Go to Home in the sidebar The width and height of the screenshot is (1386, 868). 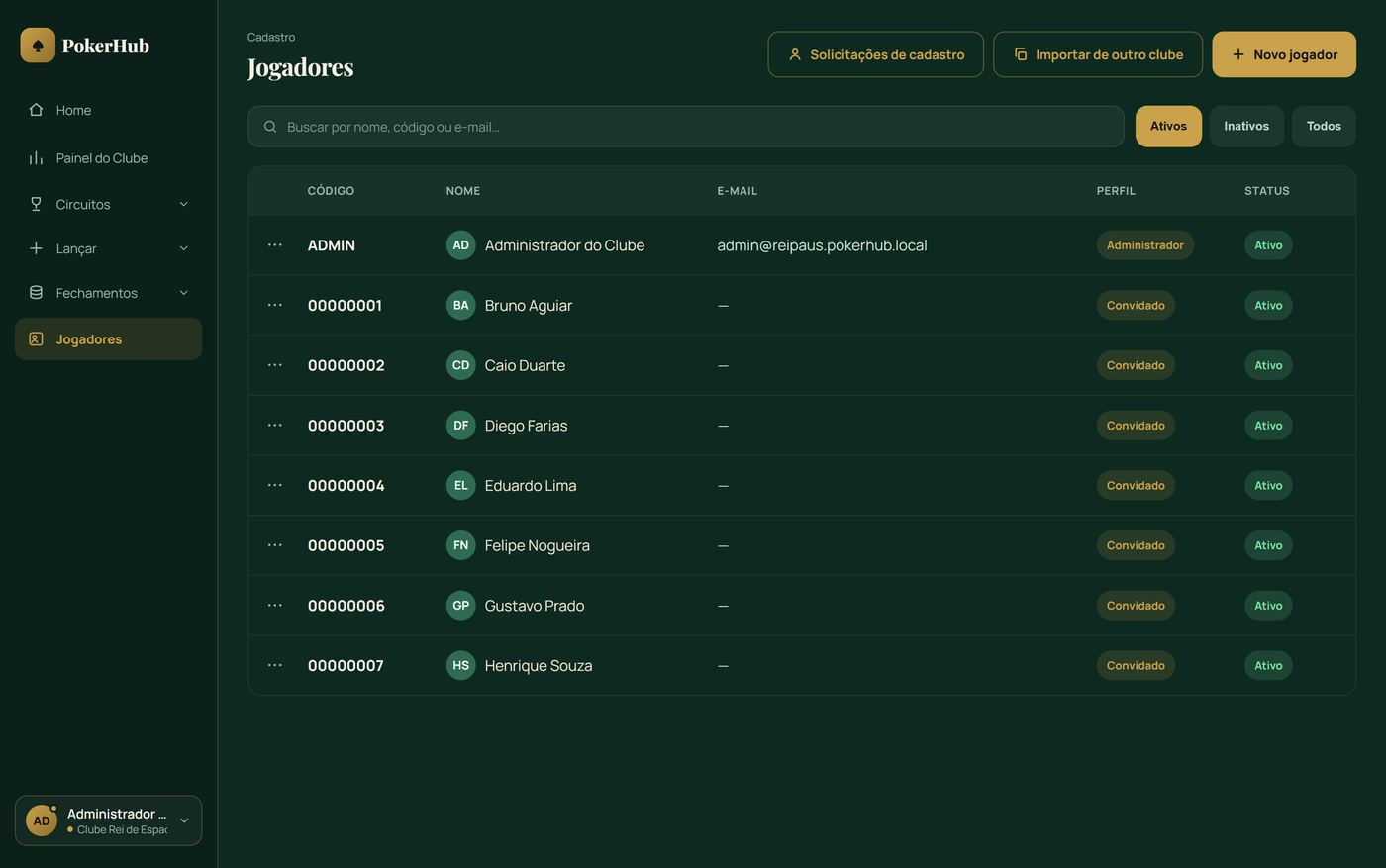(109, 110)
